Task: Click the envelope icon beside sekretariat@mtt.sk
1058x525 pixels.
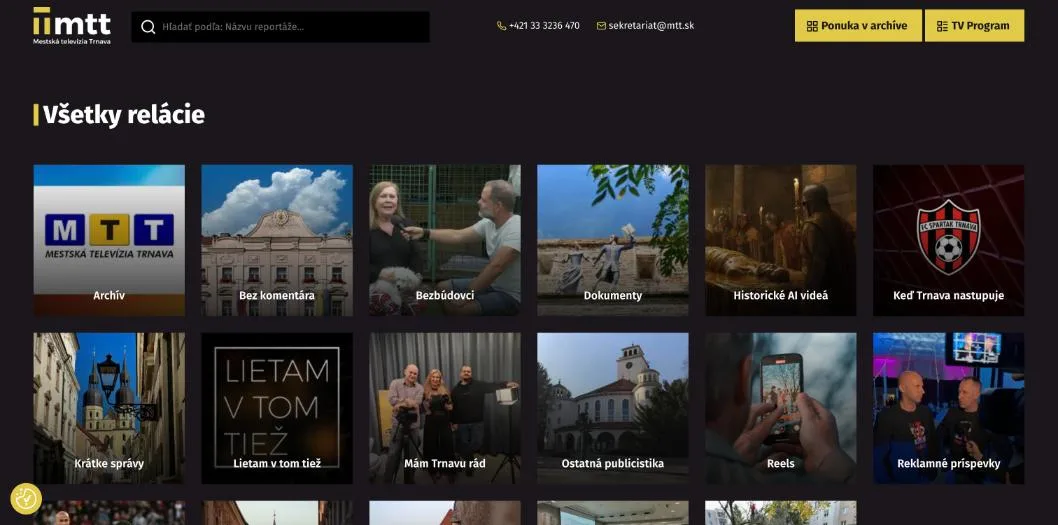Action: [601, 26]
